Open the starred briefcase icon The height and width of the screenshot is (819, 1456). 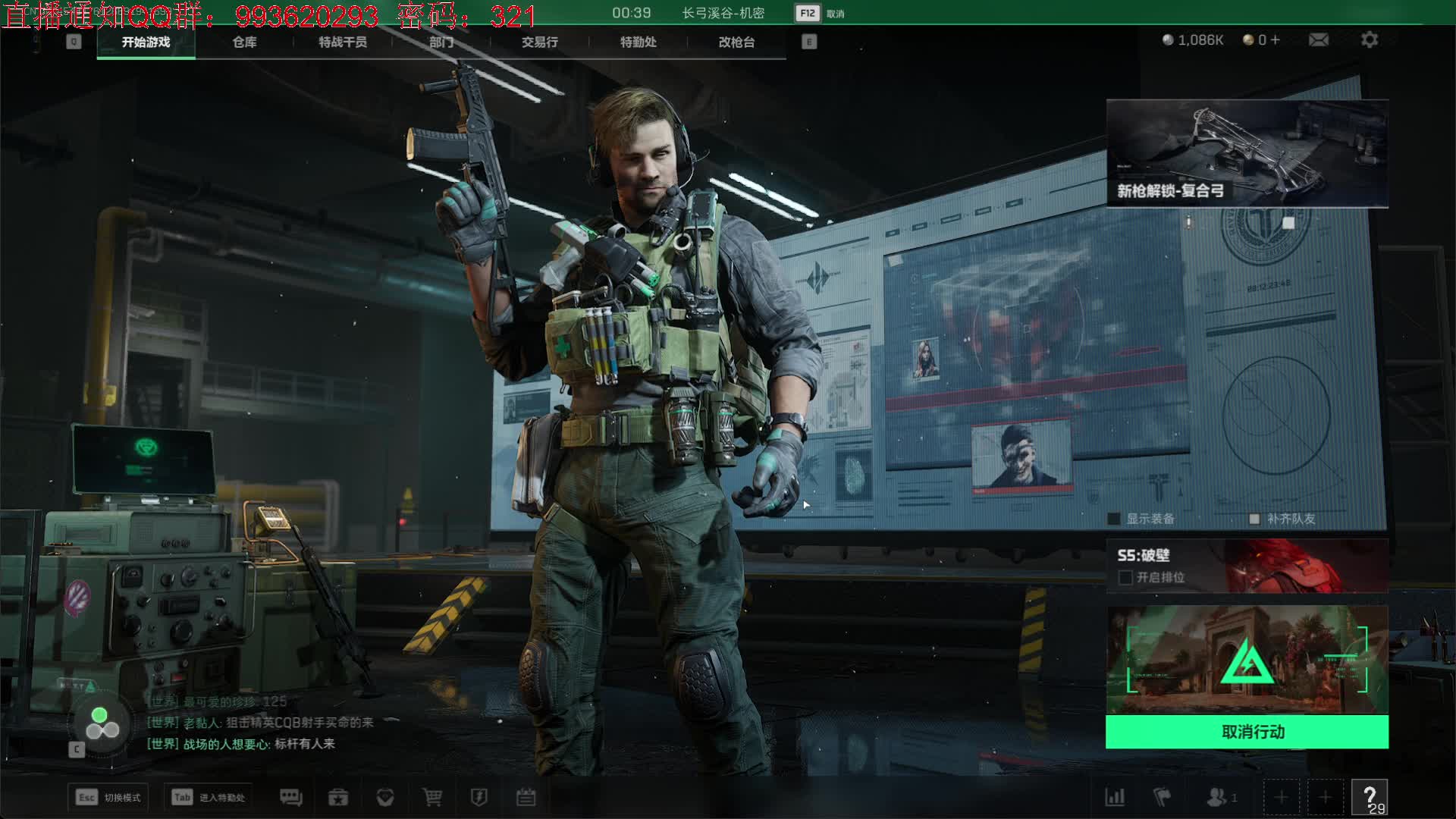point(338,797)
